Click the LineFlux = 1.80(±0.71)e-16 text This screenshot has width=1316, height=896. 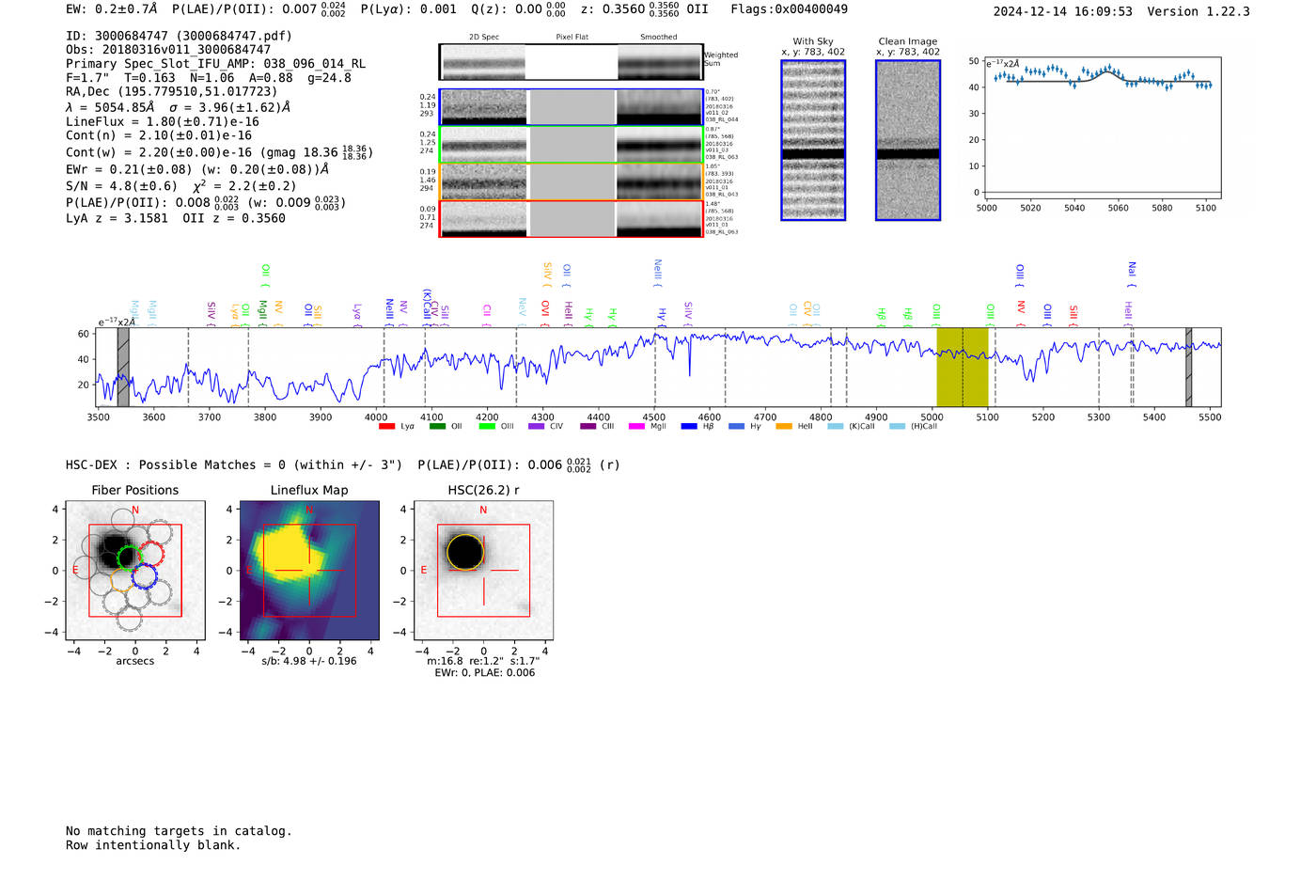pyautogui.click(x=163, y=122)
